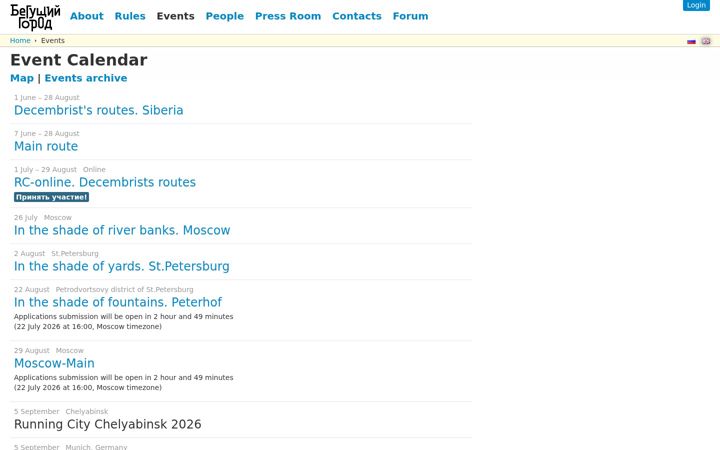This screenshot has height=450, width=720.
Task: Click the 'Petrodvortsovy district of St.Petersburg' label
Action: click(x=124, y=289)
